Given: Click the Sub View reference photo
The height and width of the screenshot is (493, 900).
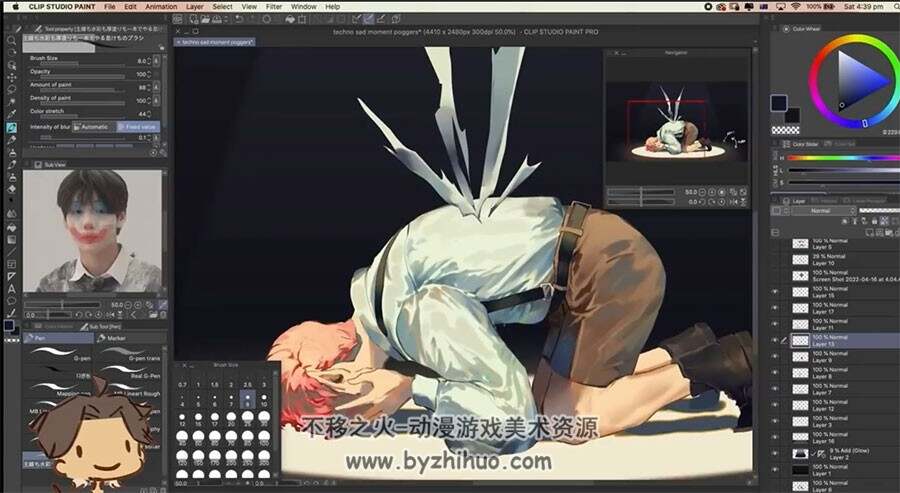Looking at the screenshot, I should click(x=92, y=231).
